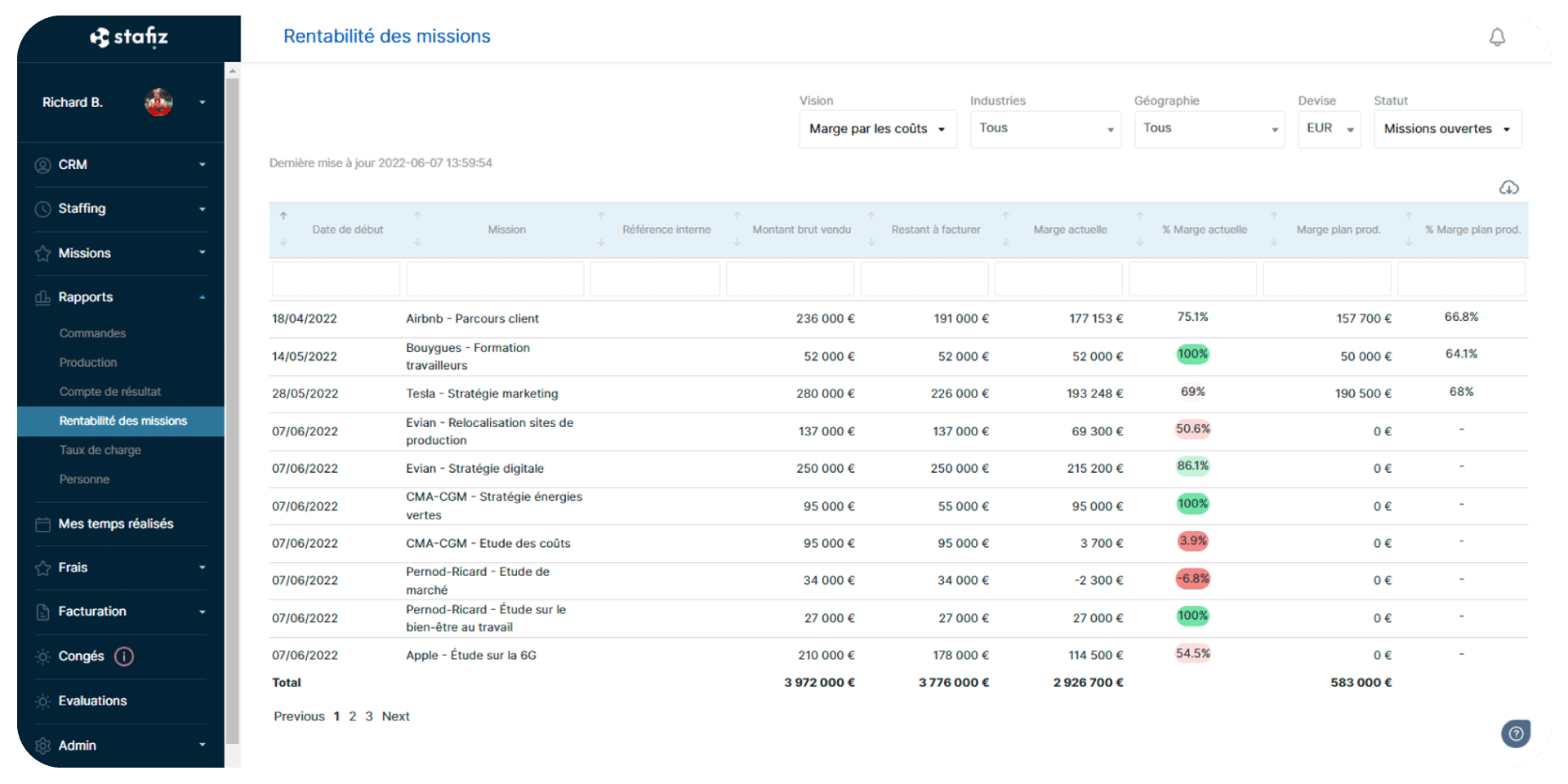Download the table via cloud icon
This screenshot has width=1568, height=784.
1508,188
